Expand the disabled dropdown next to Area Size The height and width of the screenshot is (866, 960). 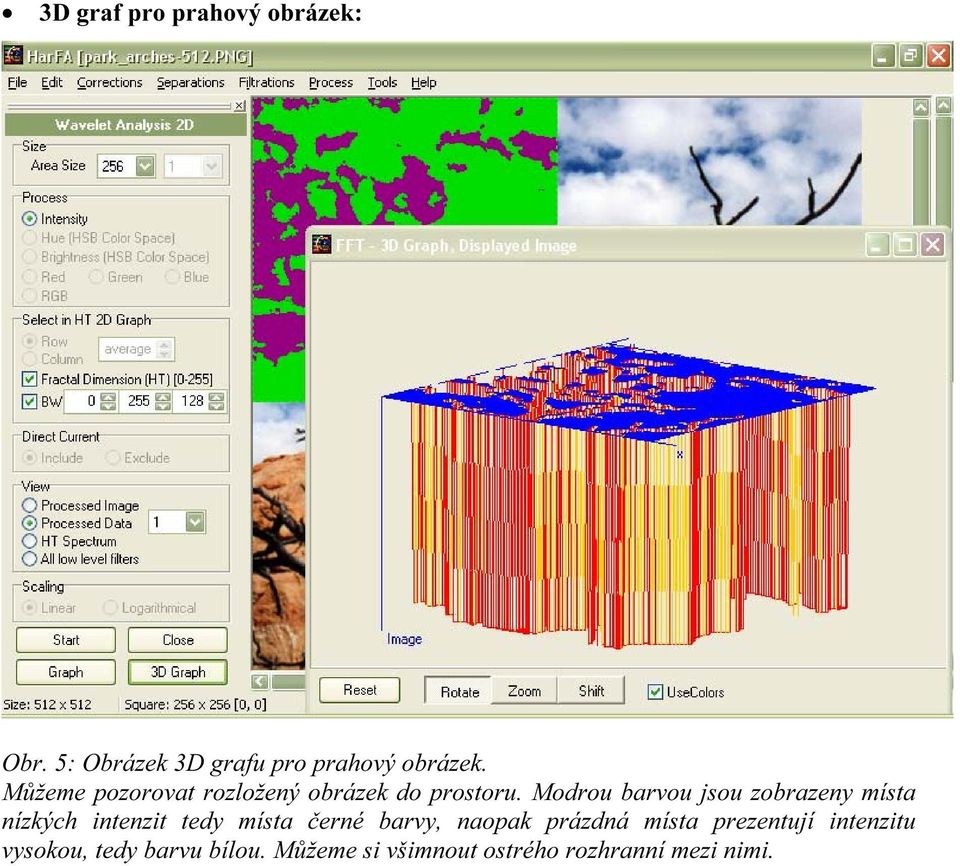(212, 166)
